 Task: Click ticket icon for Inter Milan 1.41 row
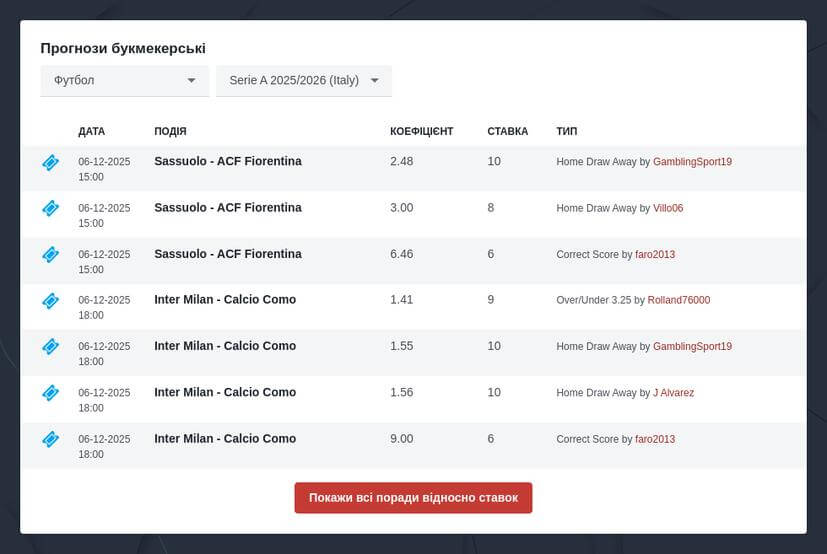pos(50,300)
